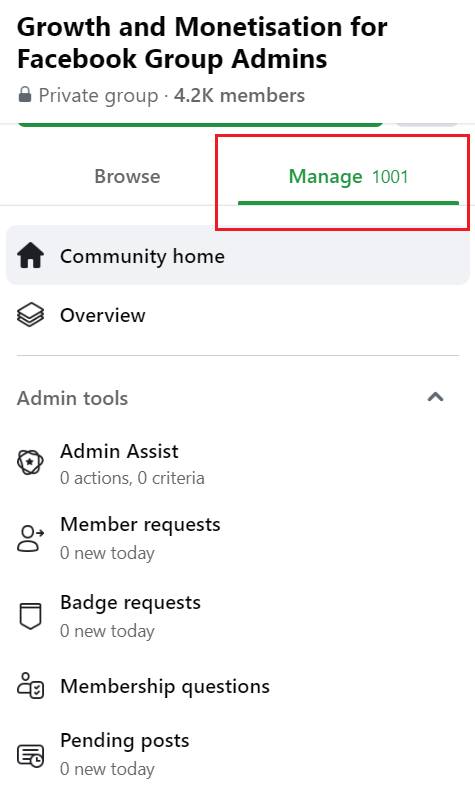Click '0 new today' under Member requests
475x799 pixels.
107,553
